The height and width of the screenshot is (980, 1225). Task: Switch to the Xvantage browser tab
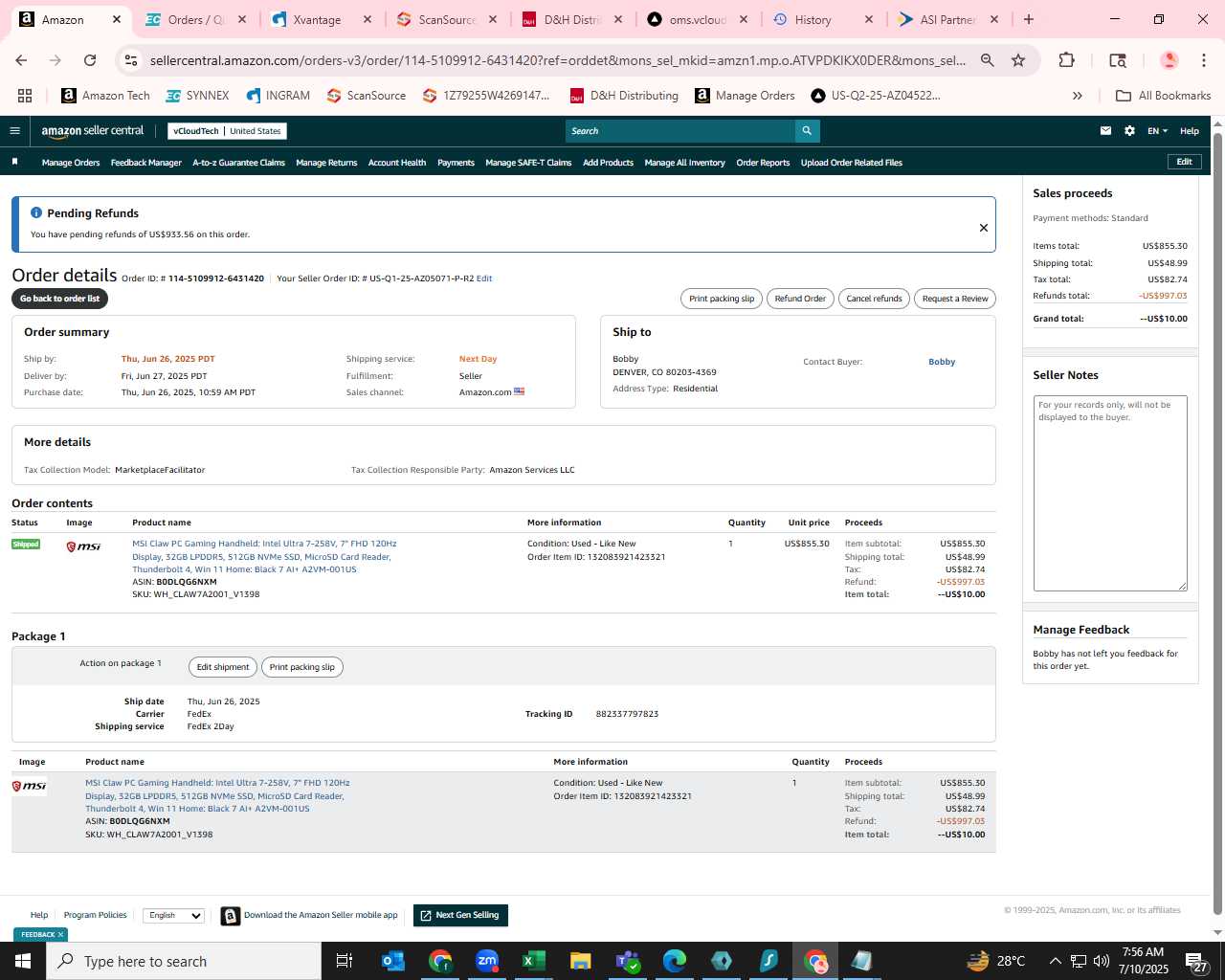click(321, 19)
